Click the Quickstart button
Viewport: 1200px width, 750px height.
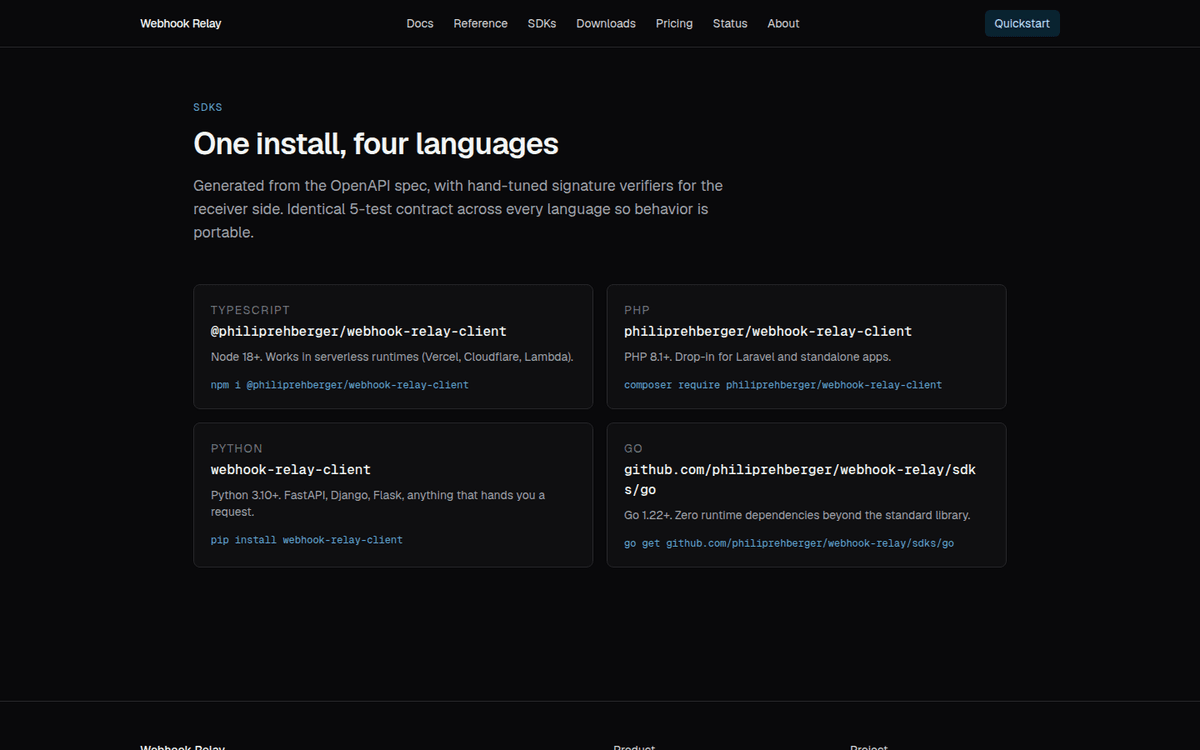(1022, 23)
